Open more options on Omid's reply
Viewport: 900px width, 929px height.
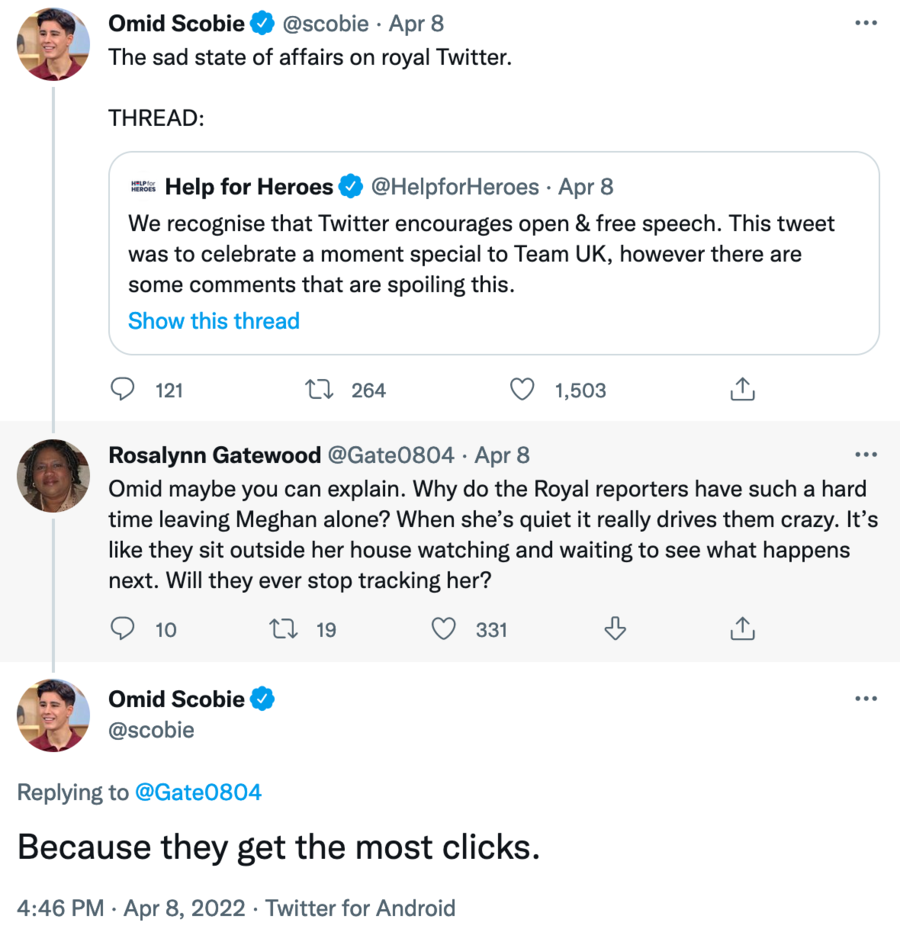(x=866, y=698)
